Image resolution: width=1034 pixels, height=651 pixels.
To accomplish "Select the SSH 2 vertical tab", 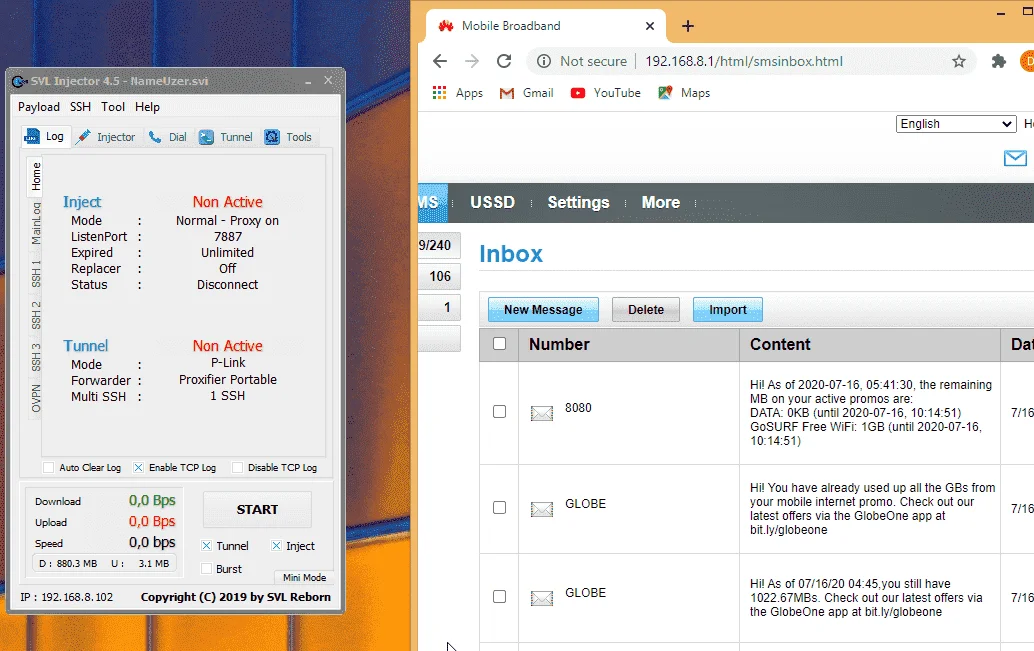I will click(36, 315).
